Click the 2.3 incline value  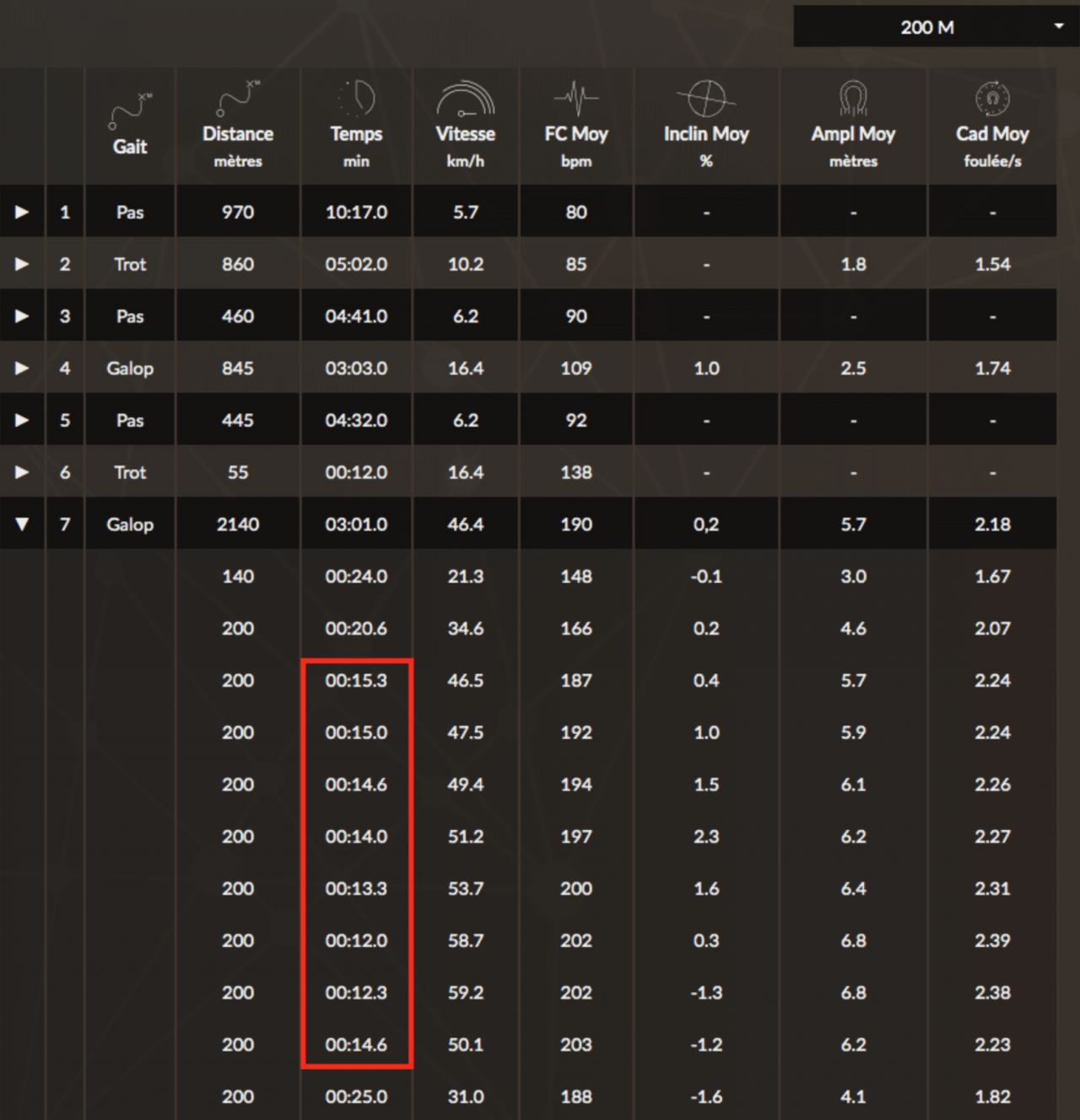706,837
